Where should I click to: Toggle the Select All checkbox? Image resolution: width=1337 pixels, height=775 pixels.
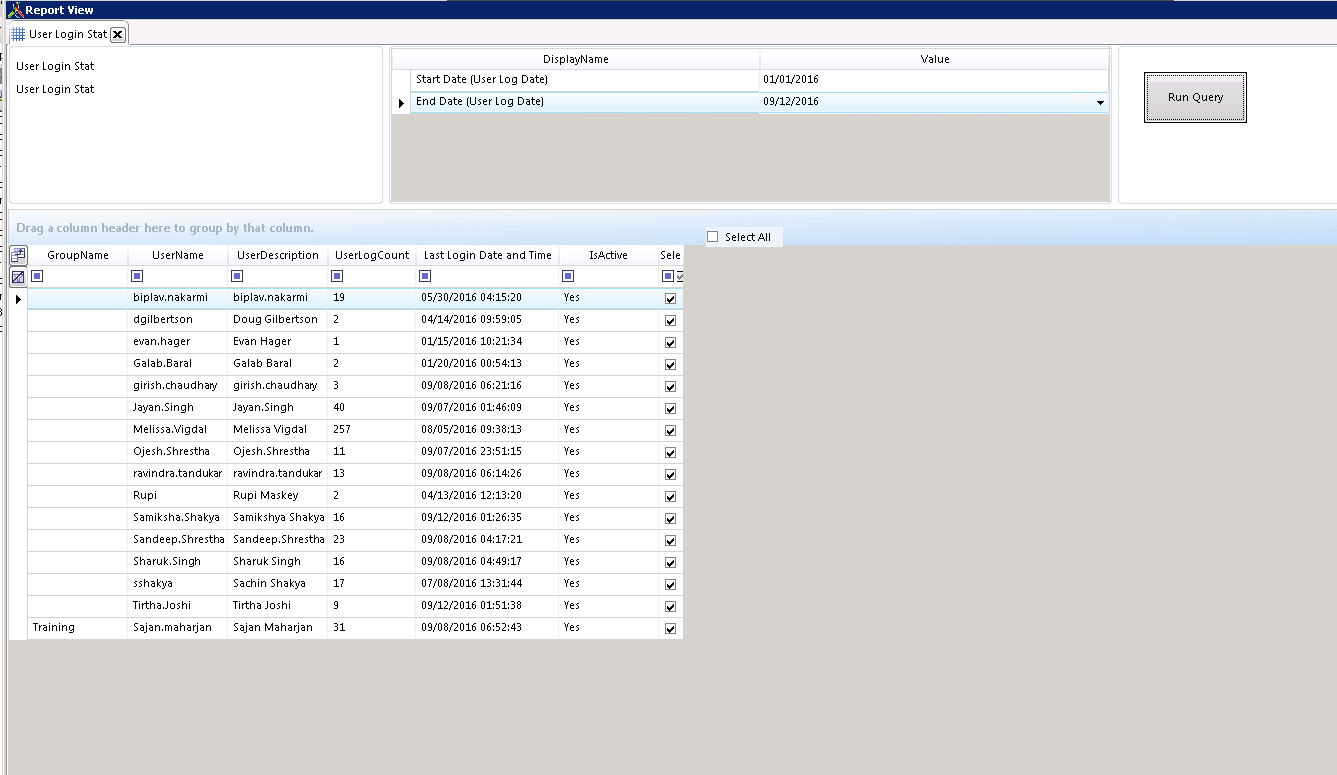(713, 237)
